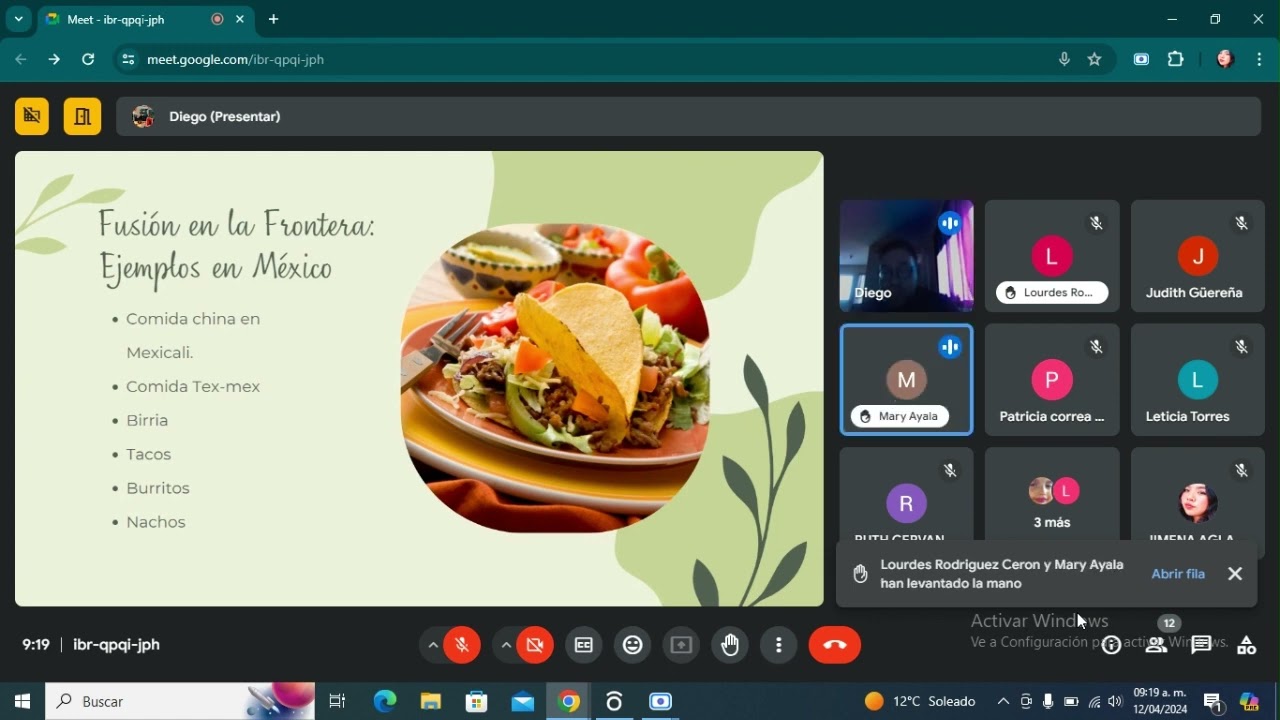Viewport: 1280px width, 720px height.
Task: Open the three-dot more options menu
Action: [x=779, y=645]
